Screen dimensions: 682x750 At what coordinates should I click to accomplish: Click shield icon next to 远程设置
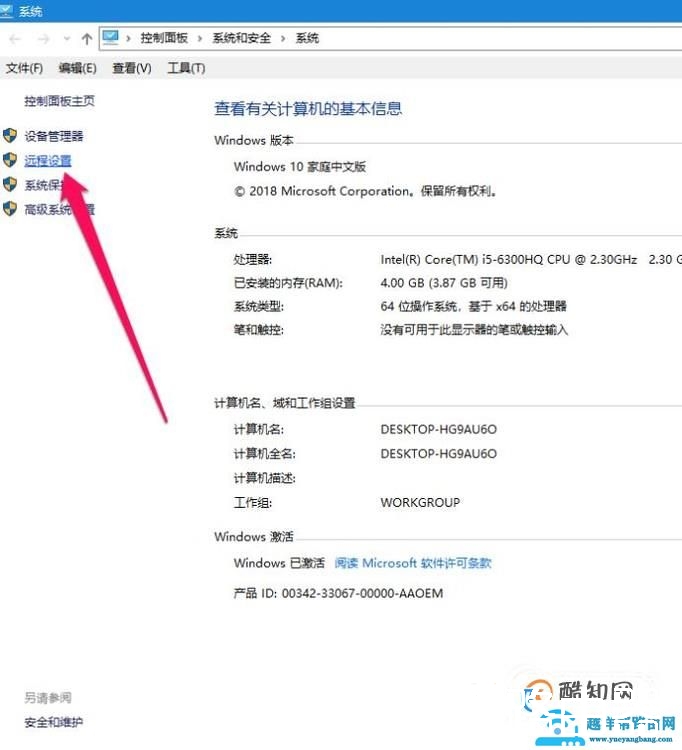10,160
